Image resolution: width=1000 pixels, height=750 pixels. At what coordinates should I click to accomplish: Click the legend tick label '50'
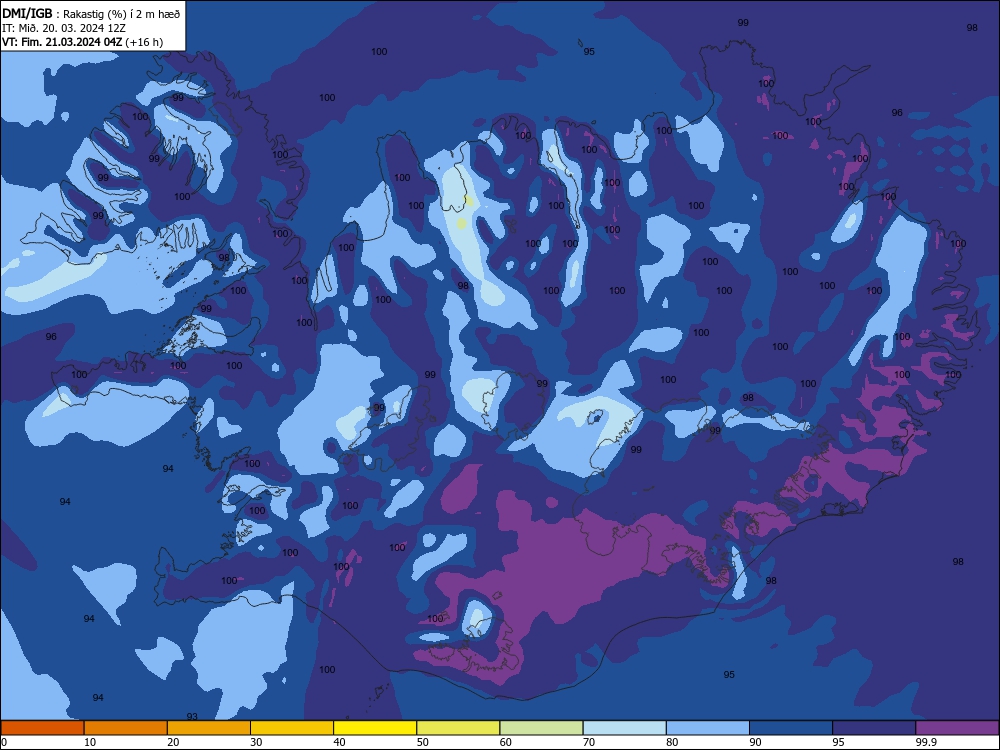point(423,742)
